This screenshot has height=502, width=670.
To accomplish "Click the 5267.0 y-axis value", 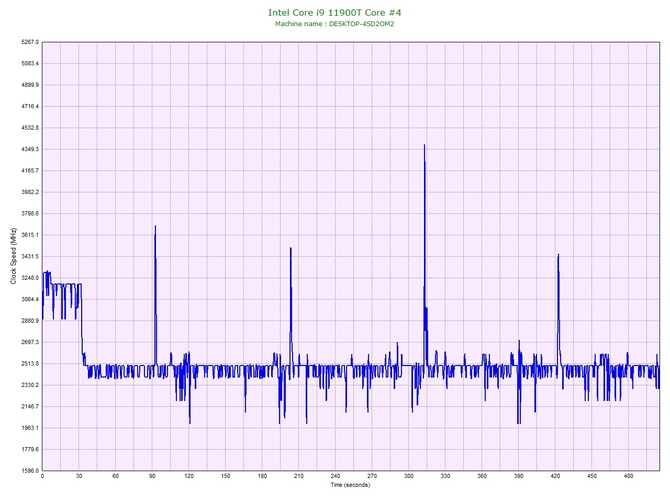I will [30, 42].
